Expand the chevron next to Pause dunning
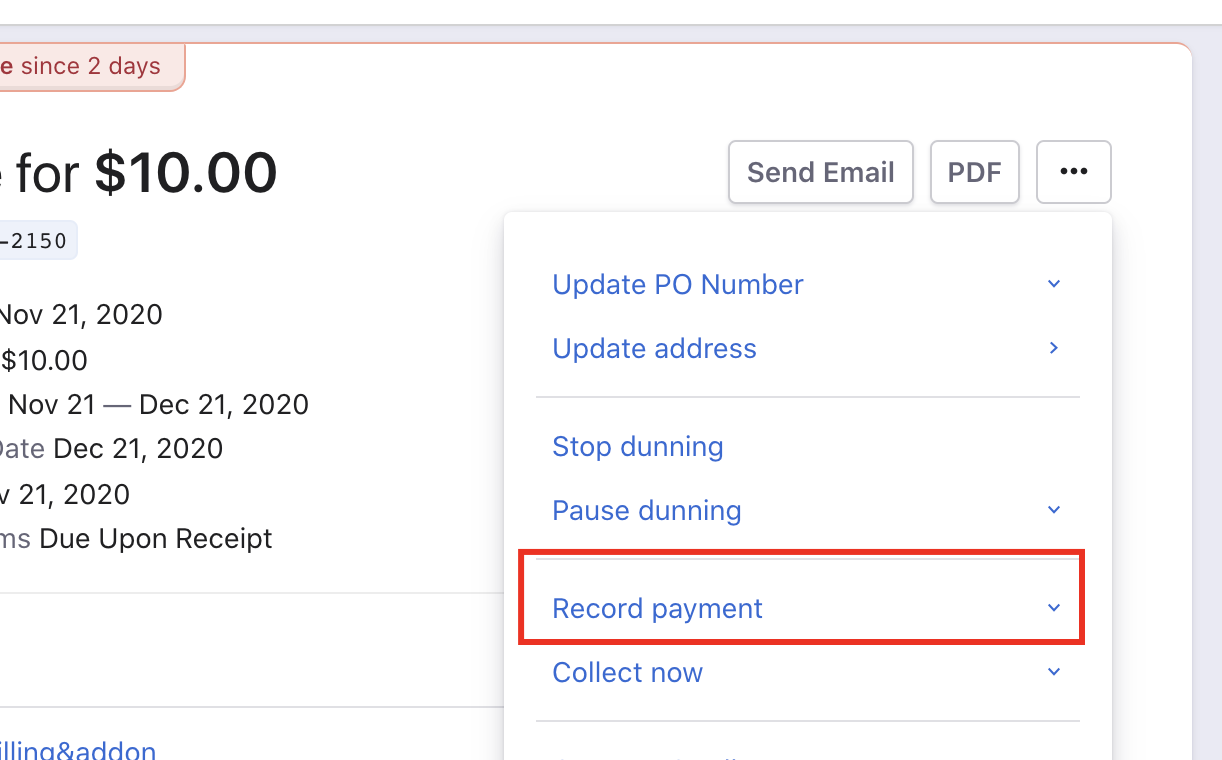This screenshot has height=760, width=1222. [x=1053, y=511]
